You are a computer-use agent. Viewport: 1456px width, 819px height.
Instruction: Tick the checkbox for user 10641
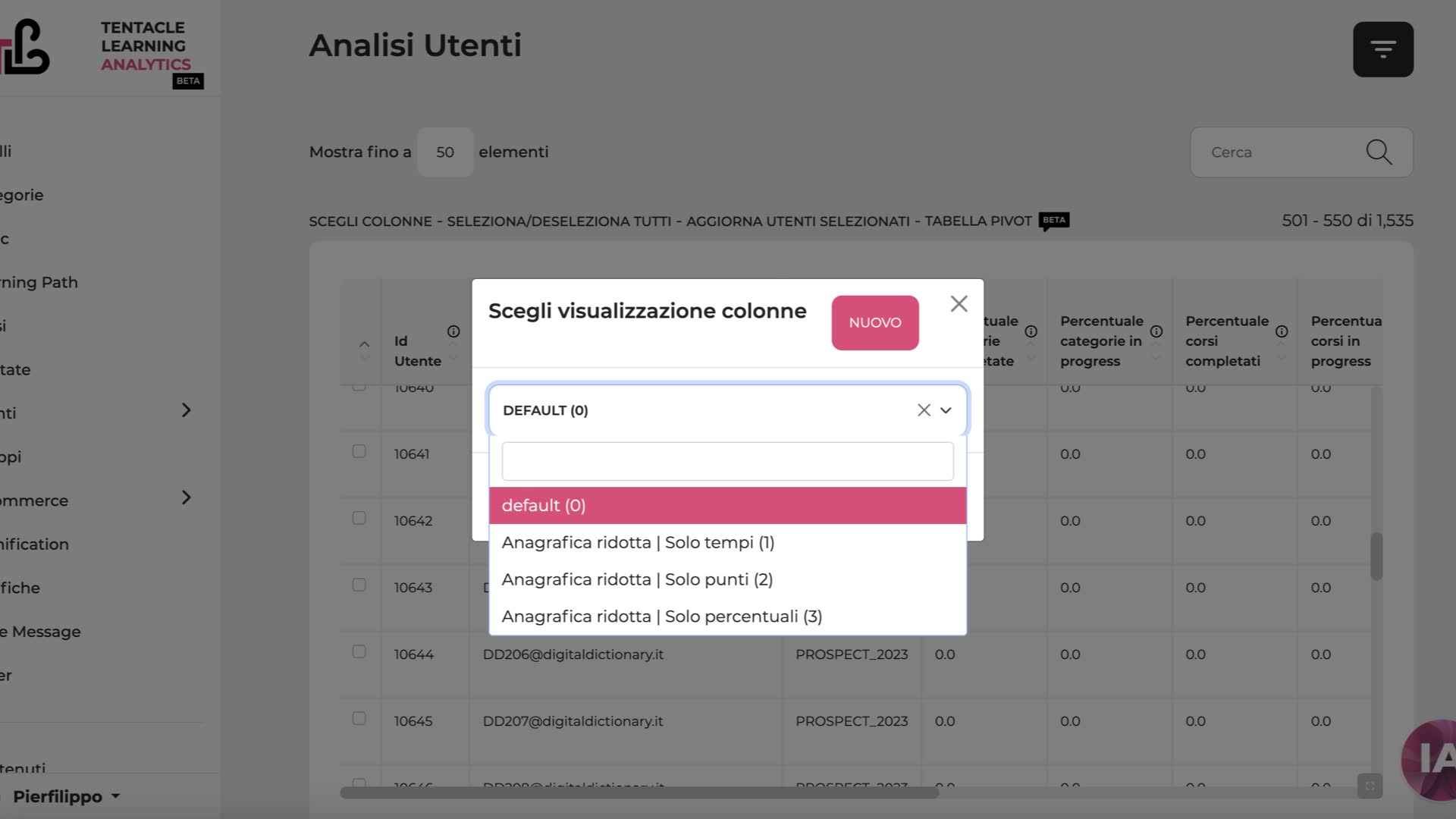click(x=359, y=451)
